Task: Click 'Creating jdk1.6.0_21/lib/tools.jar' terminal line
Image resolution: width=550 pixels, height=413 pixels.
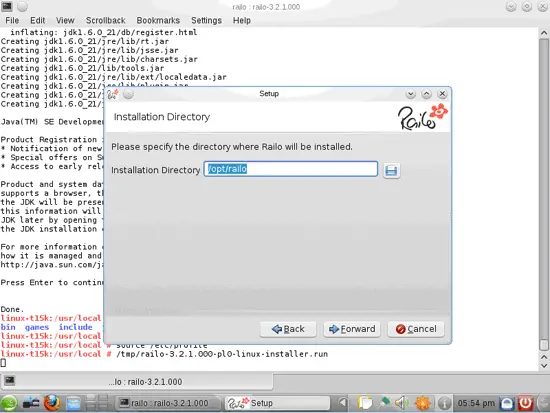Action: point(82,68)
